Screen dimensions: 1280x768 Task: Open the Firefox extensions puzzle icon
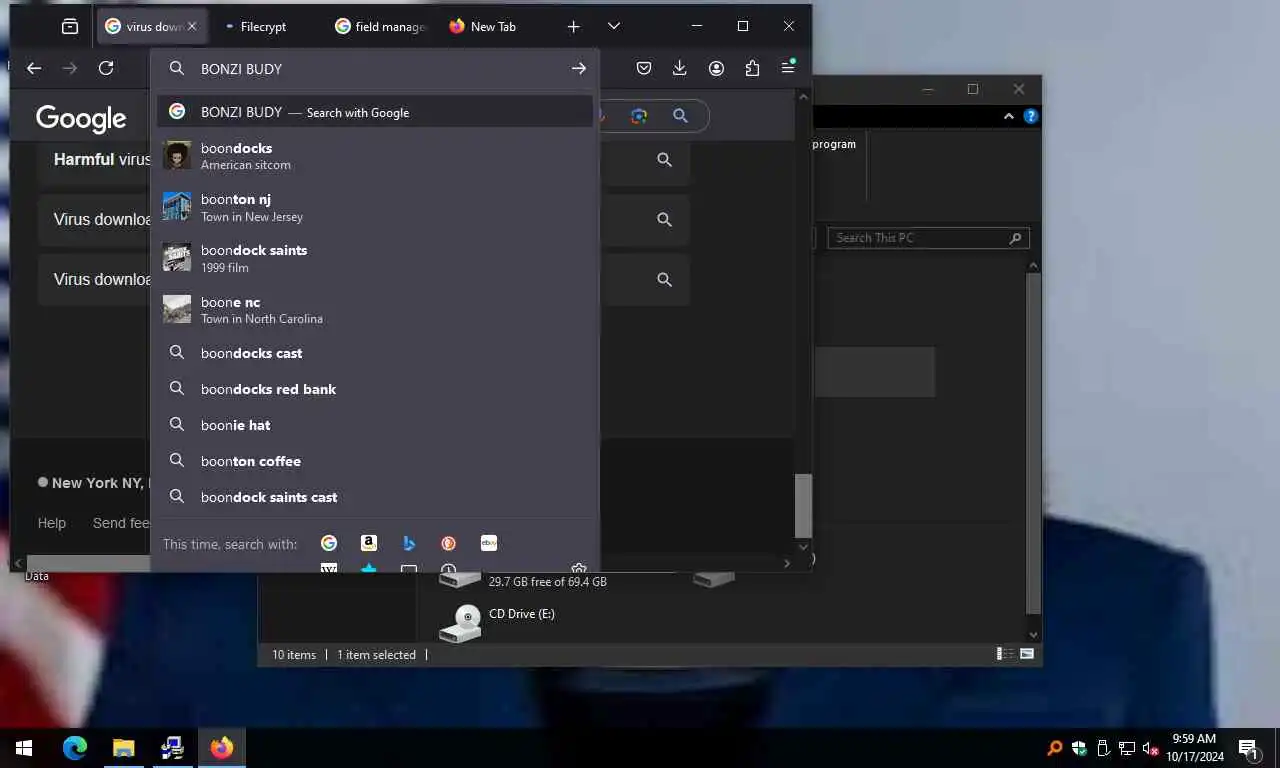pos(752,68)
